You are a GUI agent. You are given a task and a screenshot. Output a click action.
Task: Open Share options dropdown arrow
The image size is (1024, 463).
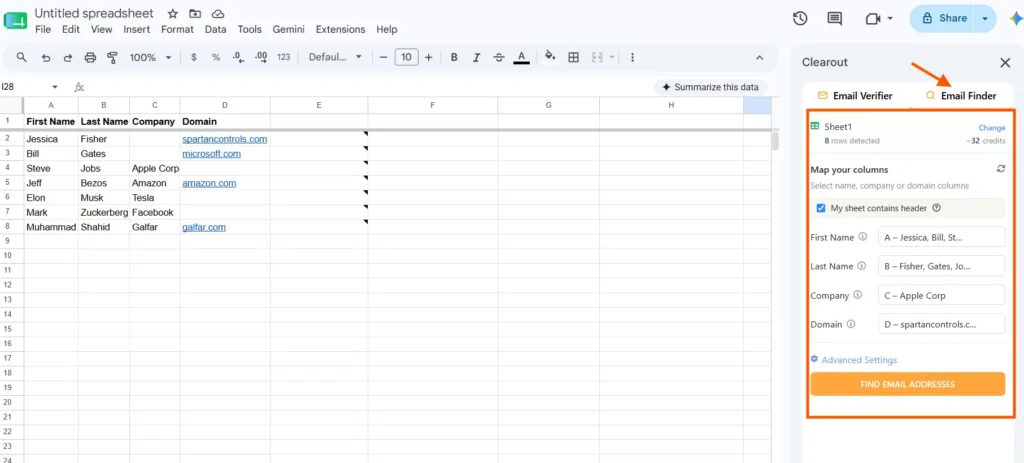click(x=985, y=19)
